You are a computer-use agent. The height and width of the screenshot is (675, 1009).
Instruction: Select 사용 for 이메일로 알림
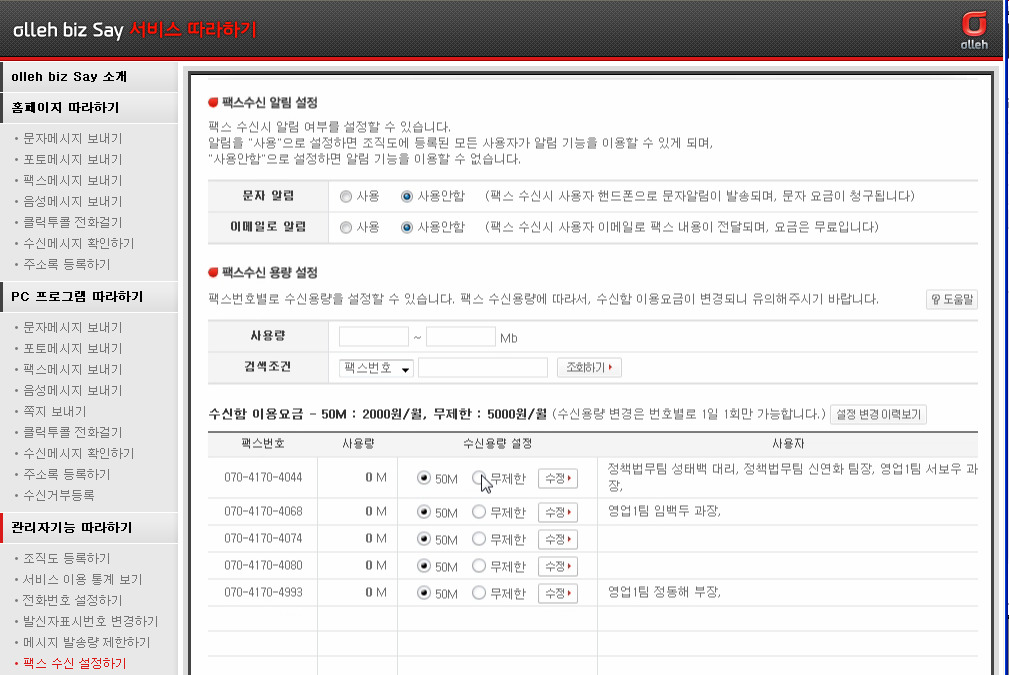pyautogui.click(x=346, y=227)
